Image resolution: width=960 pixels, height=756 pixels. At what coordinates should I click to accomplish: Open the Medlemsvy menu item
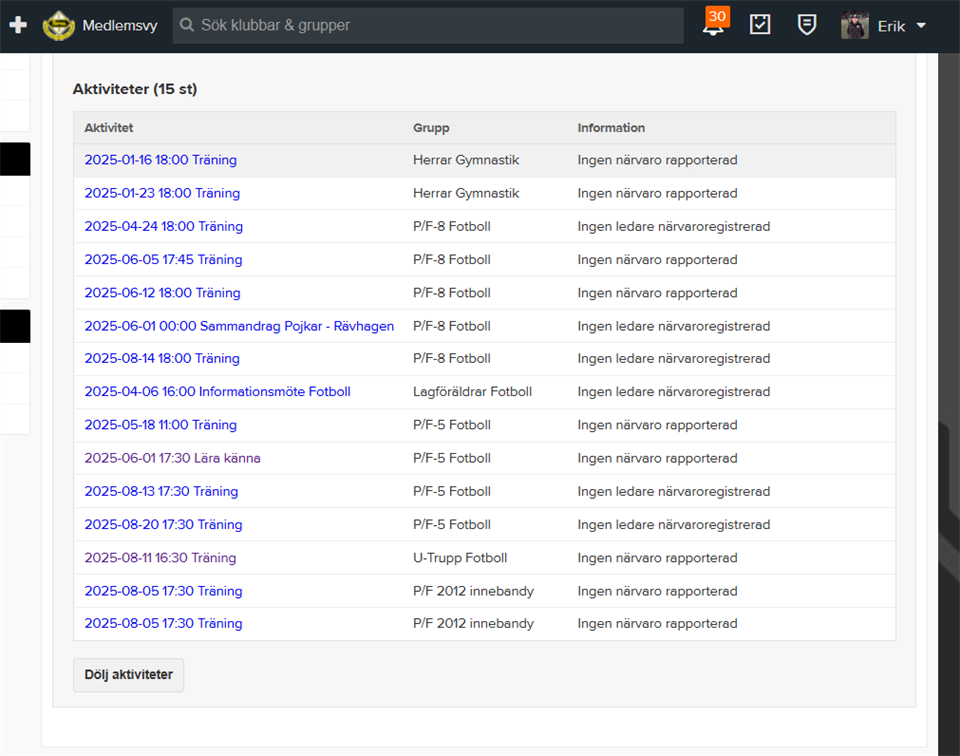[x=120, y=26]
